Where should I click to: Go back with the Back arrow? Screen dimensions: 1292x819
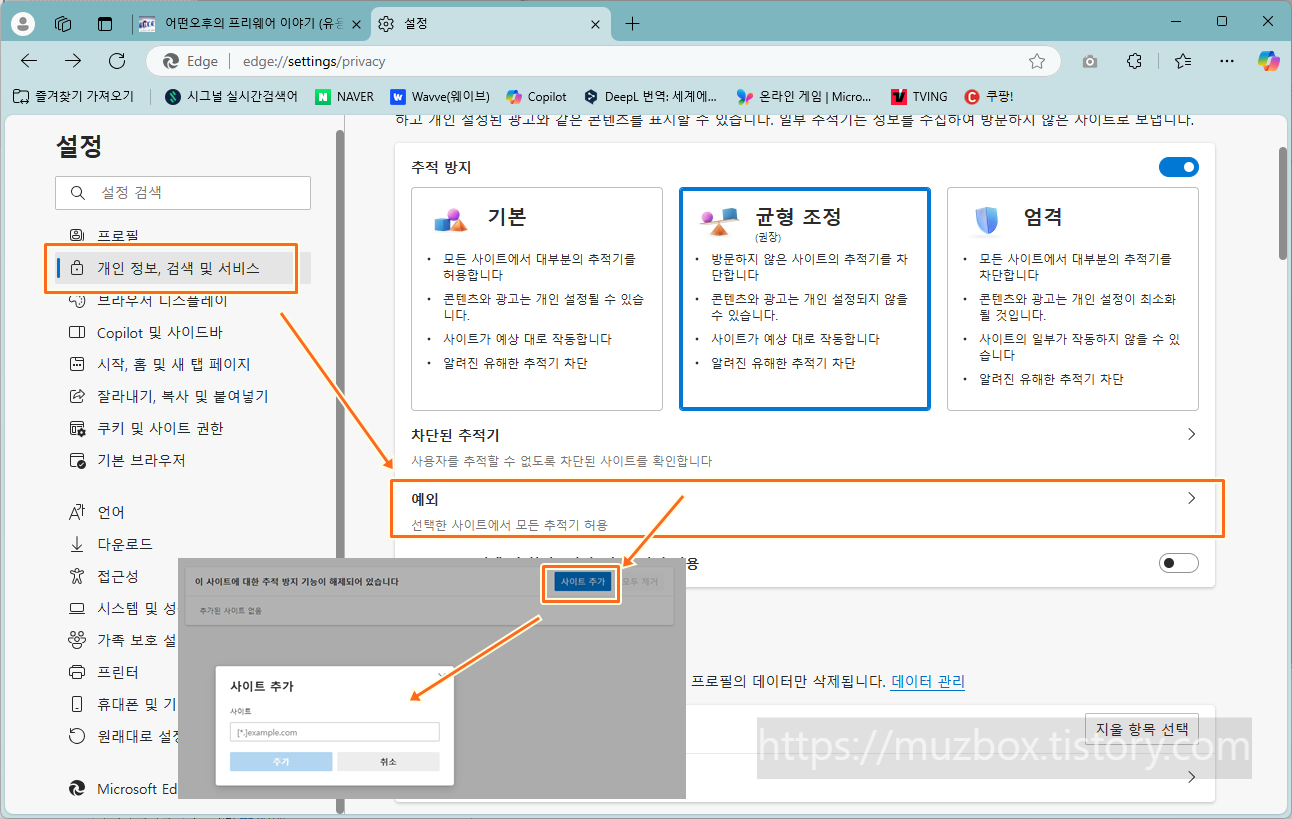point(29,61)
